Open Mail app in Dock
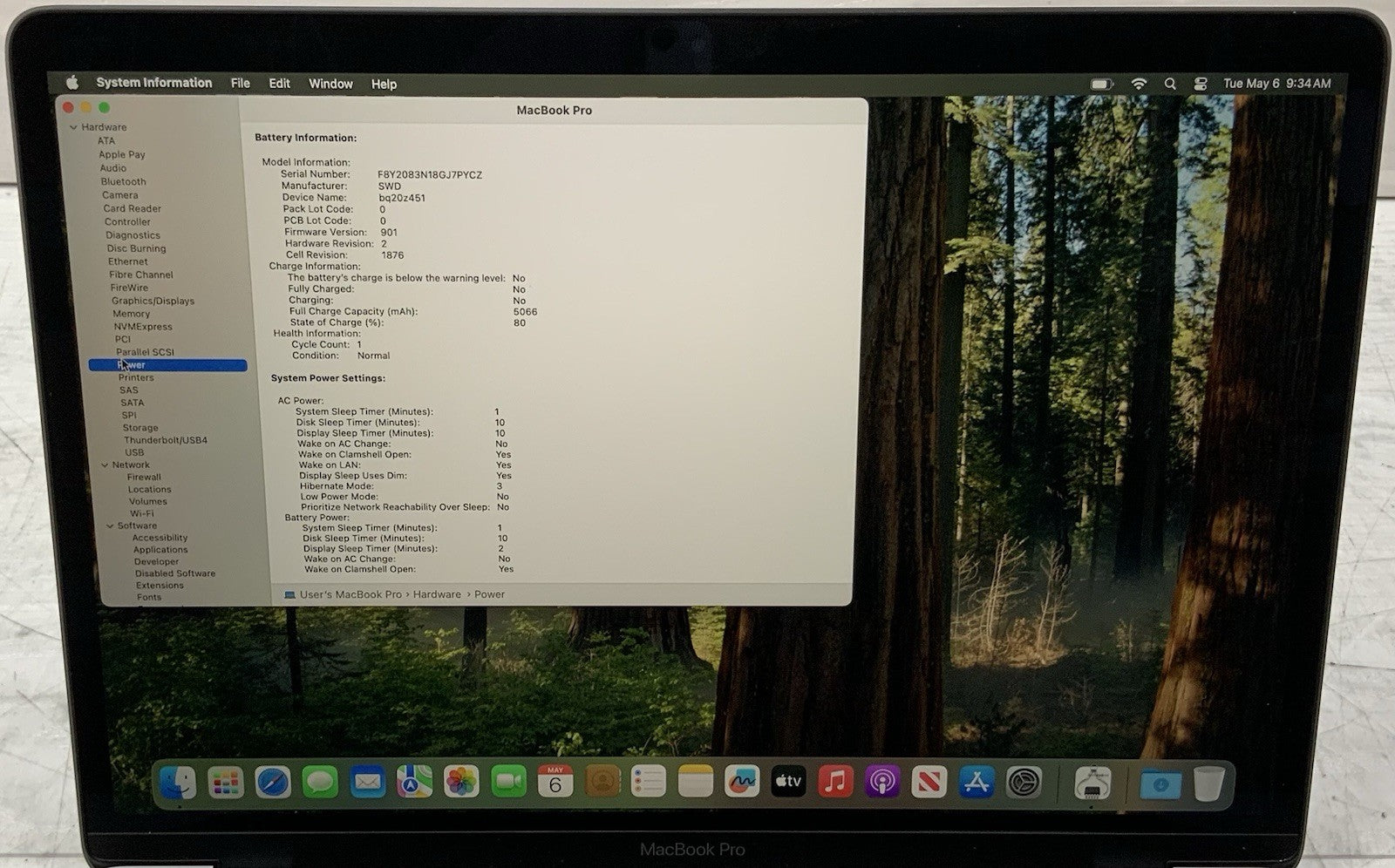The height and width of the screenshot is (868, 1395). (x=367, y=782)
